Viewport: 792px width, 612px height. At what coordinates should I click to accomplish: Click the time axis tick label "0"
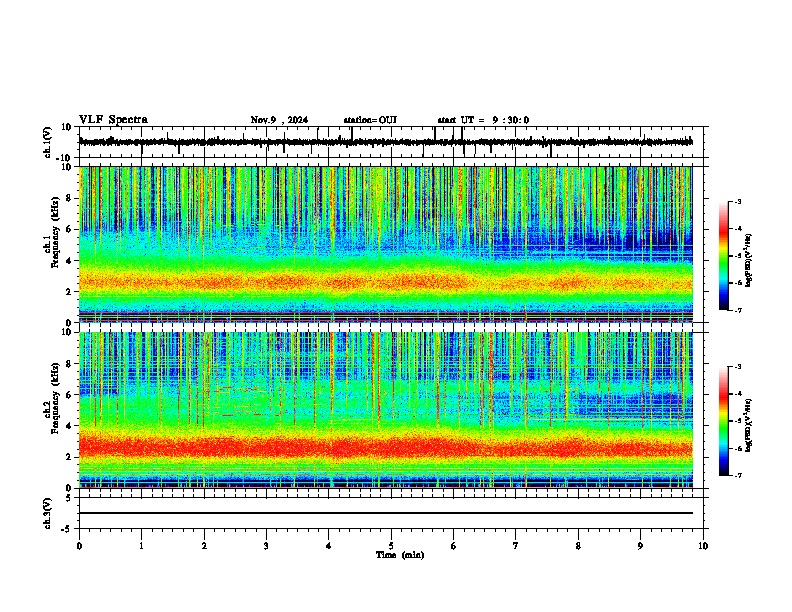[x=79, y=546]
